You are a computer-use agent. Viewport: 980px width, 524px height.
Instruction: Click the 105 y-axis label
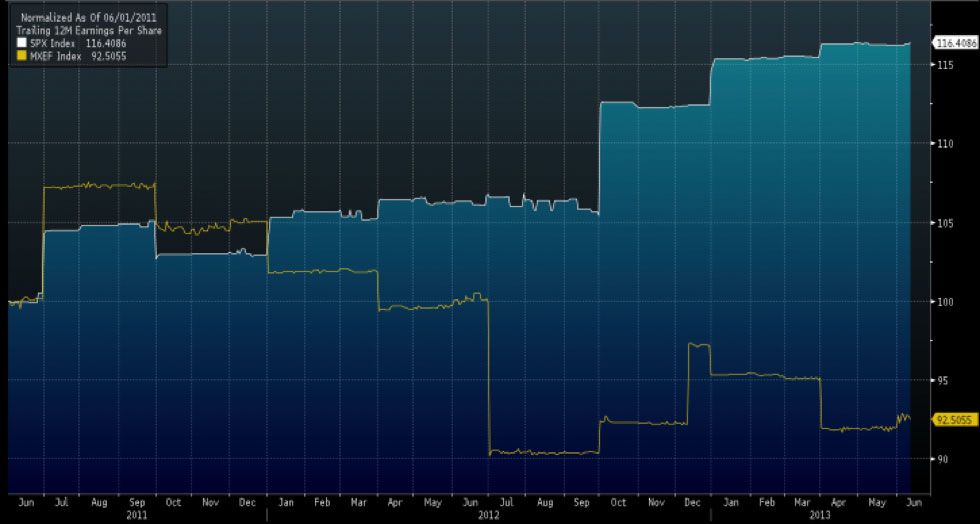945,223
